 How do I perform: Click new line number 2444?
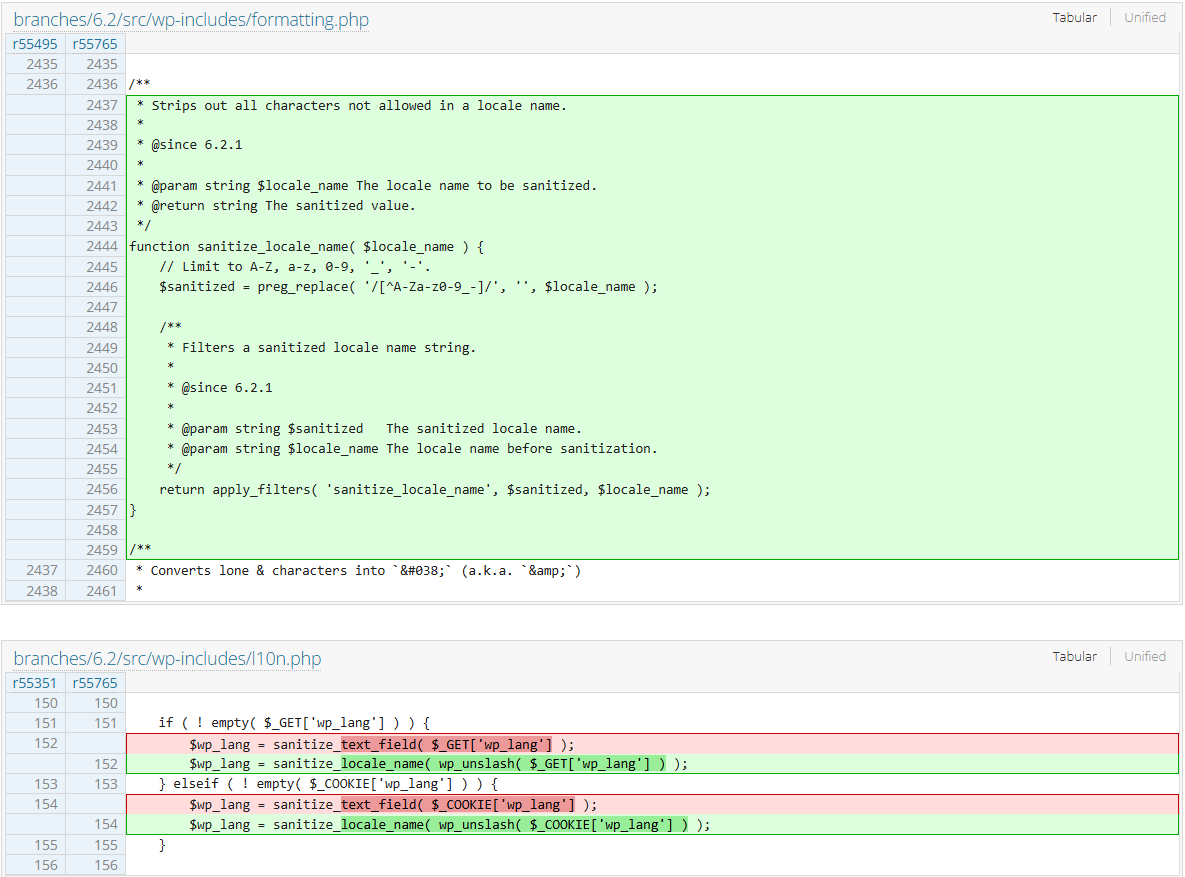tap(102, 246)
